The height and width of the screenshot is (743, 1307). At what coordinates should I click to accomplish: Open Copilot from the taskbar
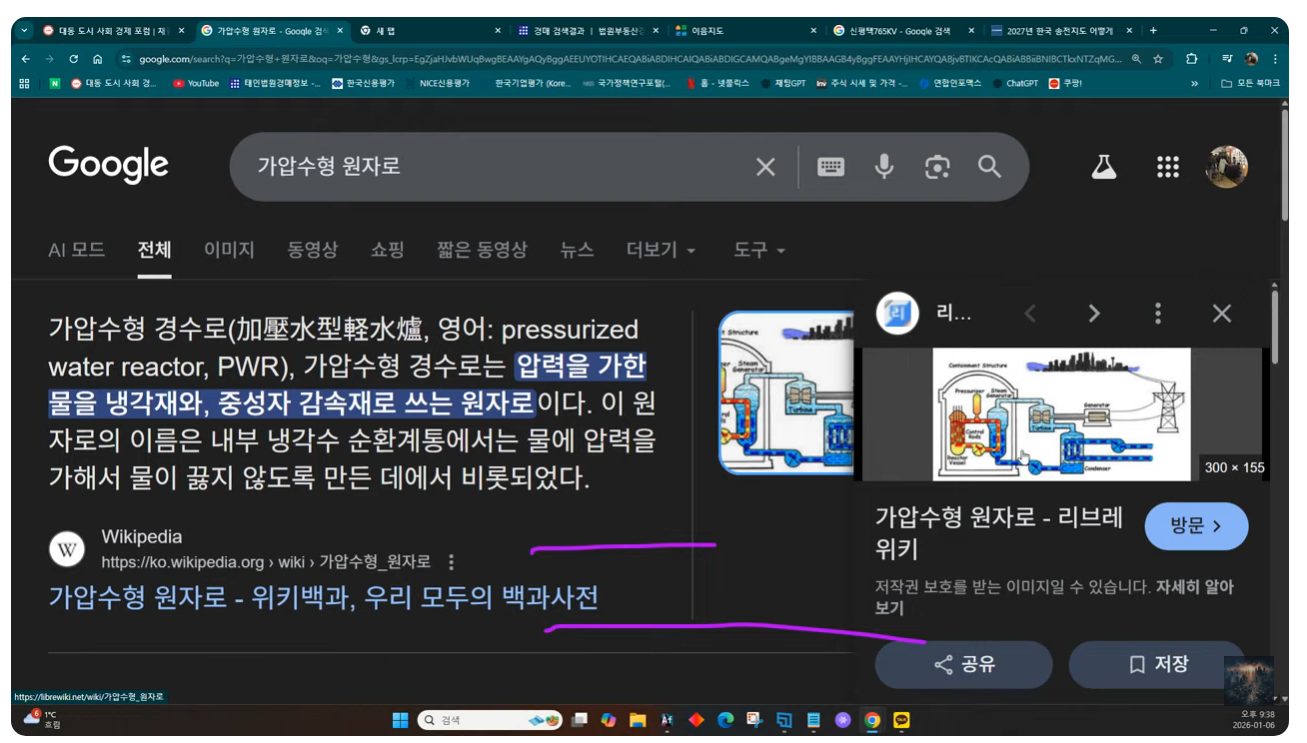[x=608, y=720]
